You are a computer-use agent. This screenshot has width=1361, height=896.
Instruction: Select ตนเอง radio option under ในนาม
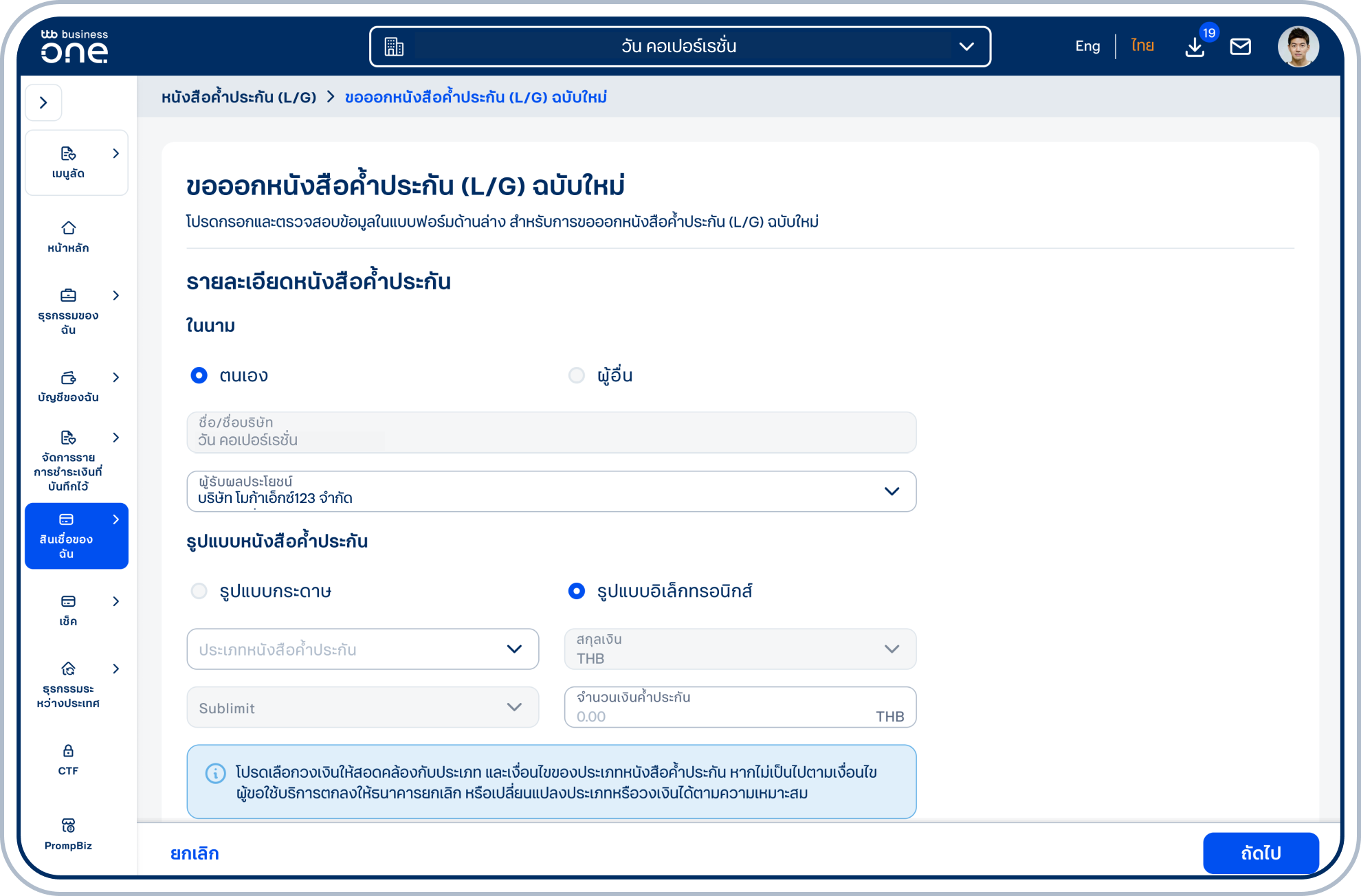(x=199, y=375)
